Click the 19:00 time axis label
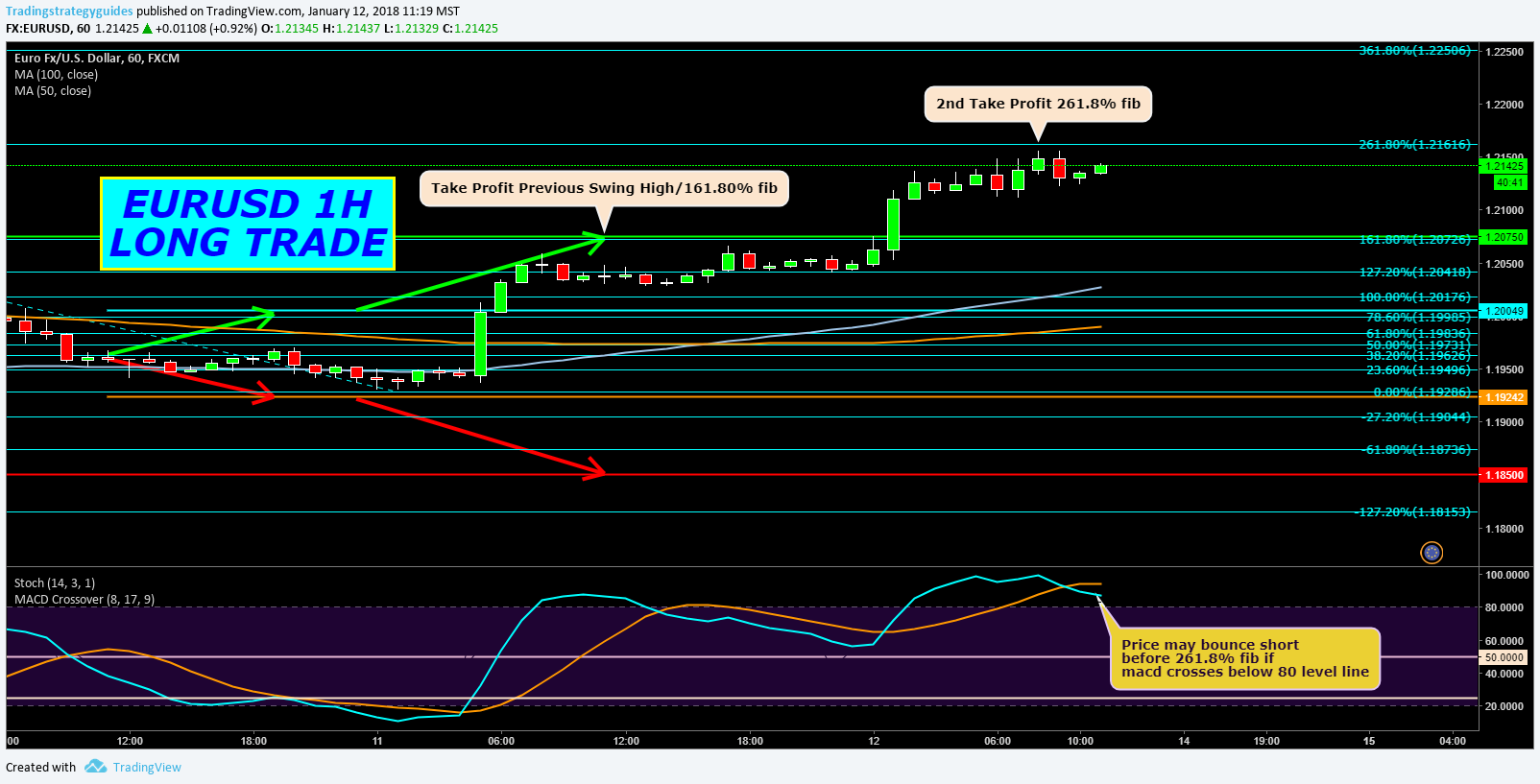The image size is (1540, 784). (x=1266, y=741)
